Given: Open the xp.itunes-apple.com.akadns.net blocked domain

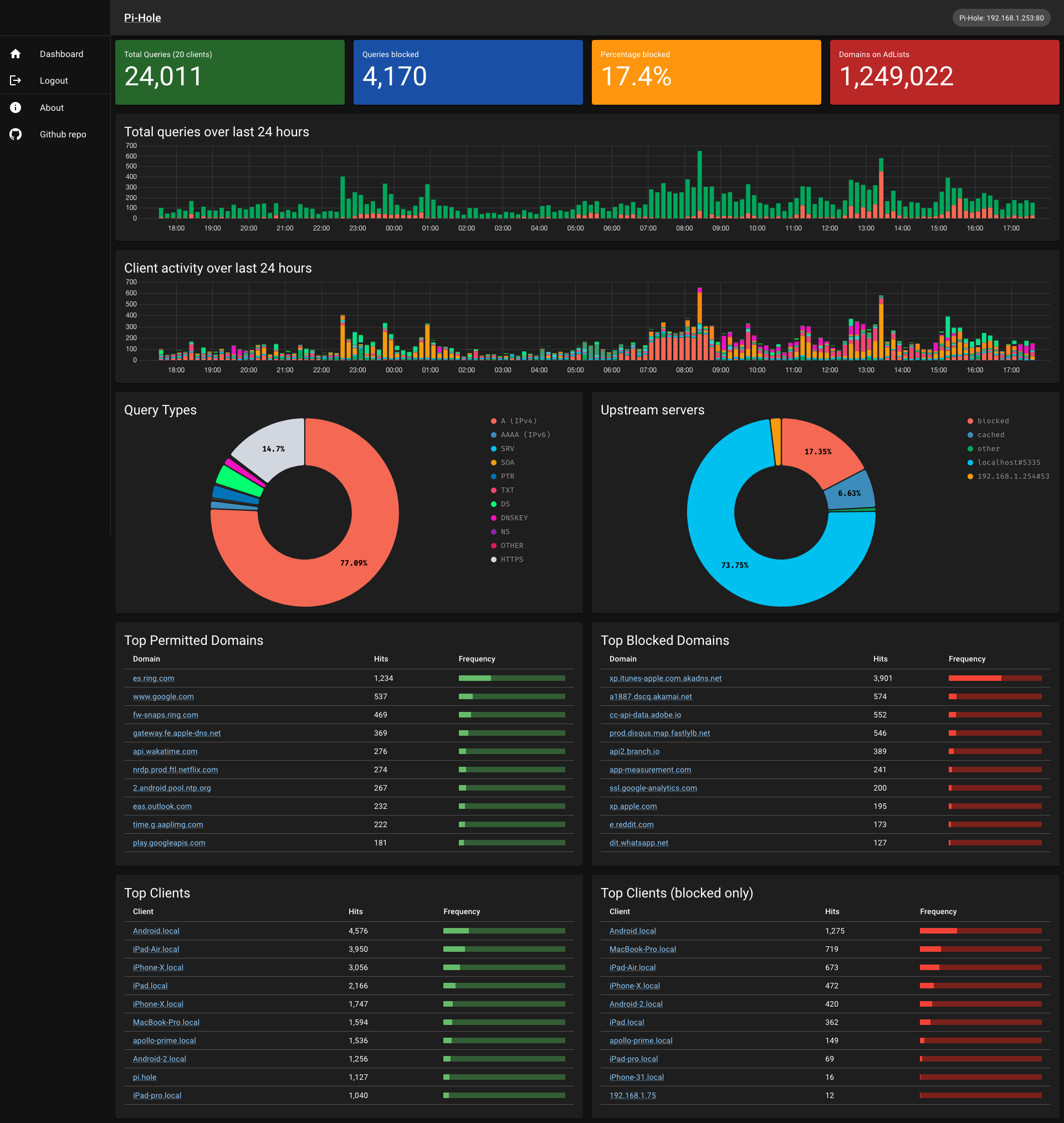Looking at the screenshot, I should (x=664, y=679).
